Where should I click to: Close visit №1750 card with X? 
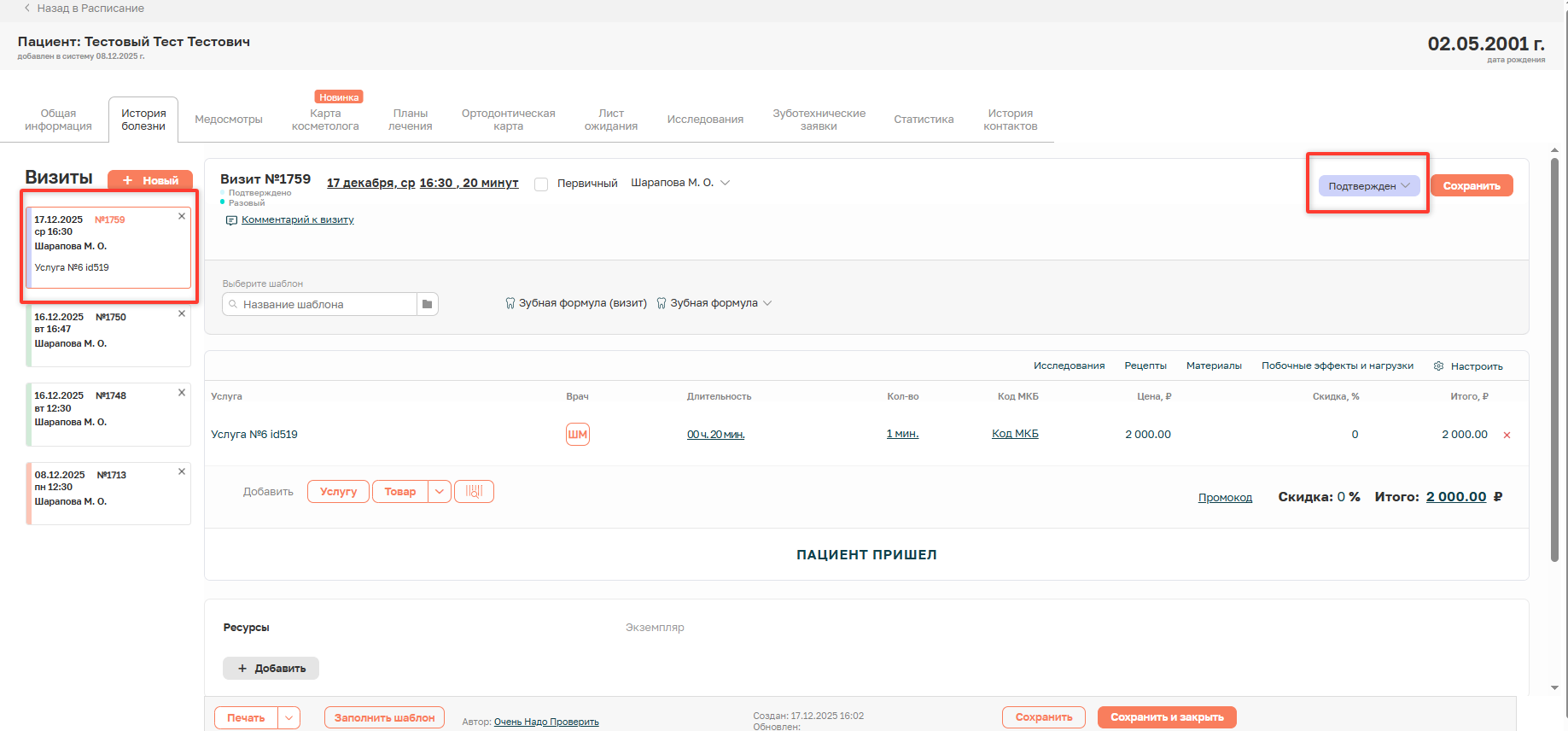[x=181, y=313]
